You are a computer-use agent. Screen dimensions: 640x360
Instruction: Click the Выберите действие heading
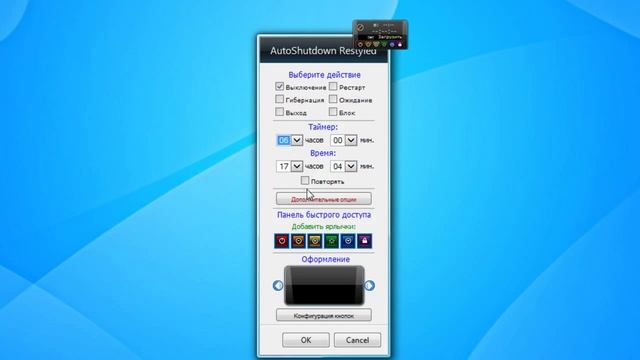(x=324, y=75)
